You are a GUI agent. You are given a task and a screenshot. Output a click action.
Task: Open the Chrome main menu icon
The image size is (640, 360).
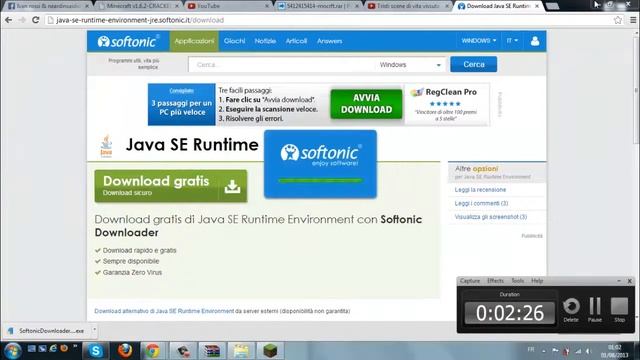[633, 20]
